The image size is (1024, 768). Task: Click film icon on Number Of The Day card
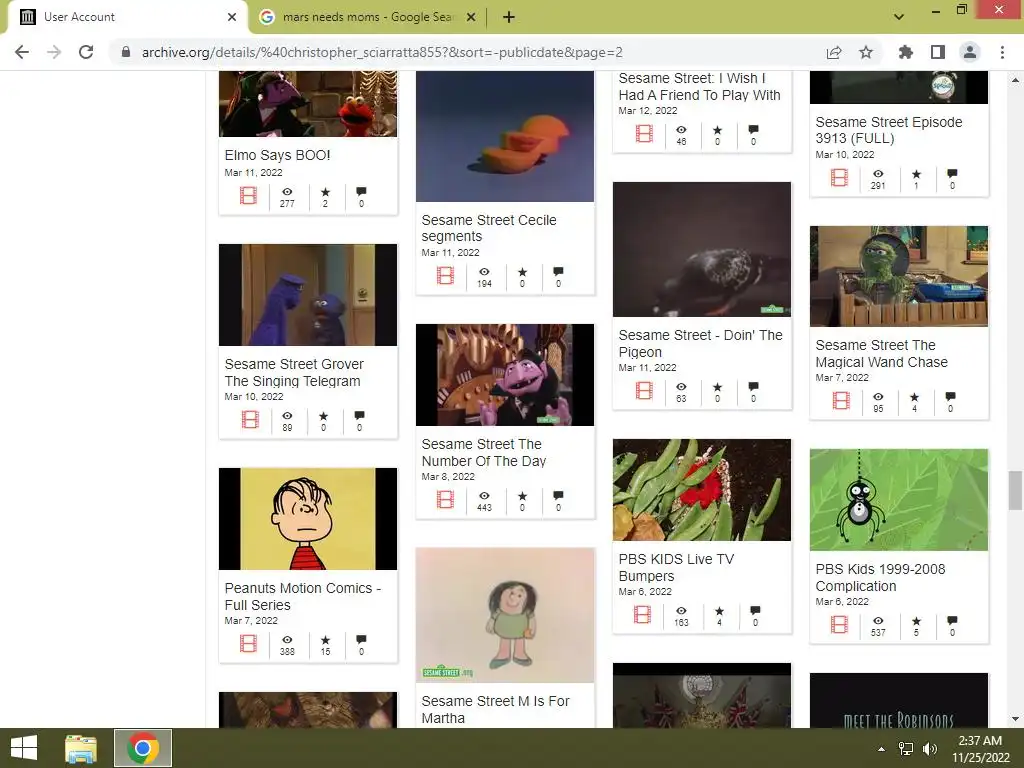tap(445, 500)
